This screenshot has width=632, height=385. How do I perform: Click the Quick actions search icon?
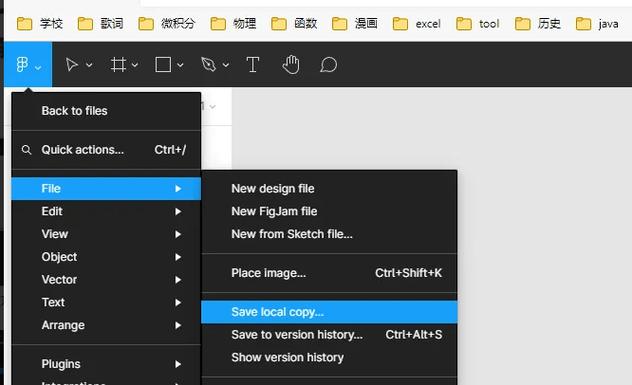[27, 150]
